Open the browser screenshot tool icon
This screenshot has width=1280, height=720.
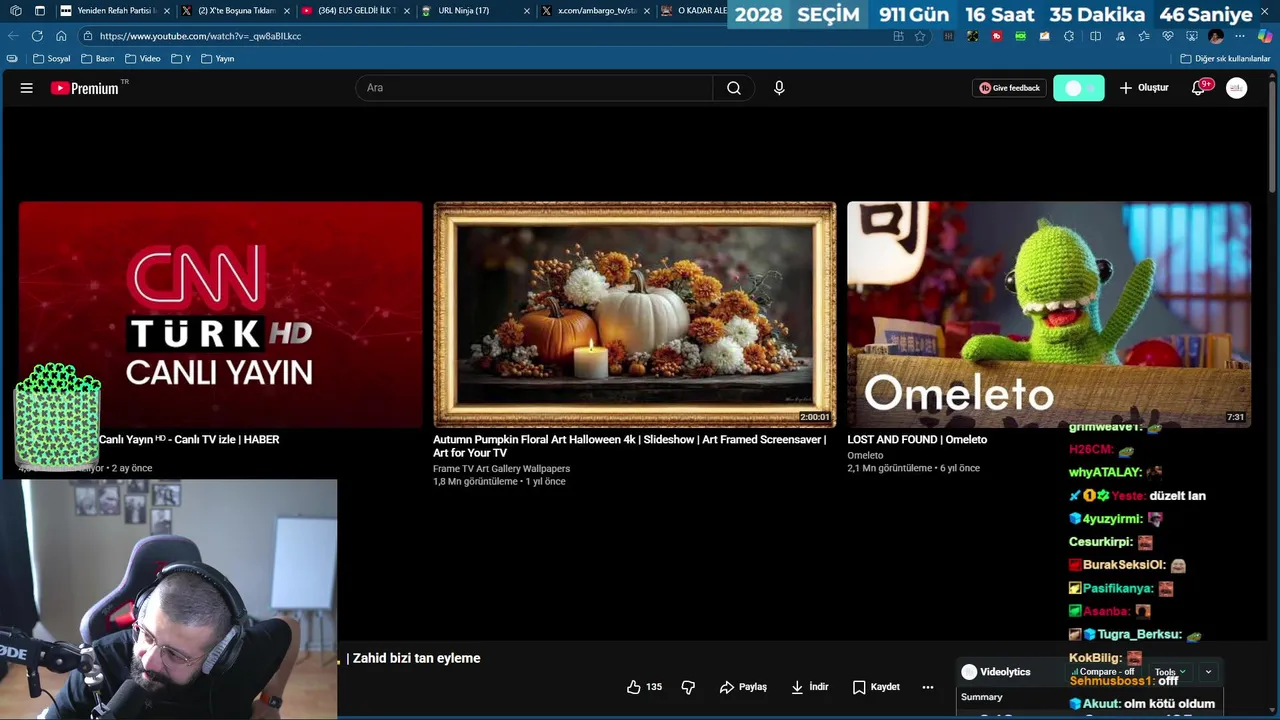pos(1192,36)
